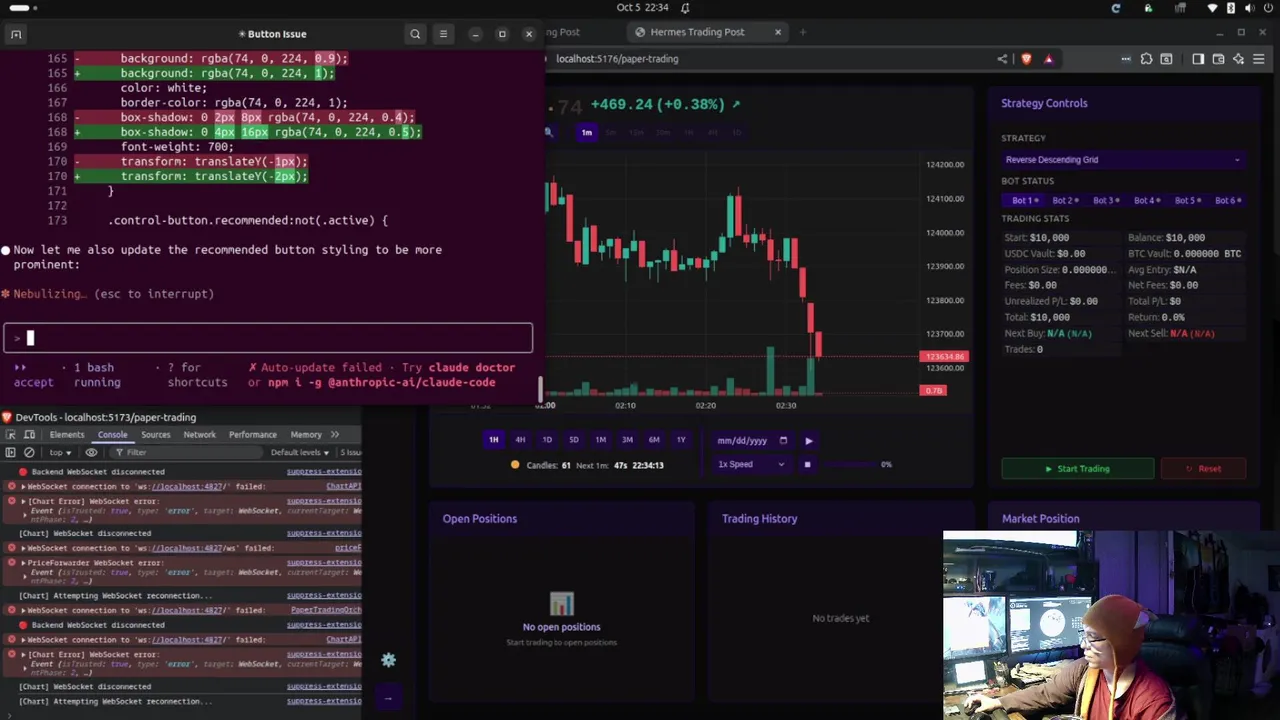Open the Sources tab
Image resolution: width=1280 pixels, height=720 pixels.
pos(155,435)
